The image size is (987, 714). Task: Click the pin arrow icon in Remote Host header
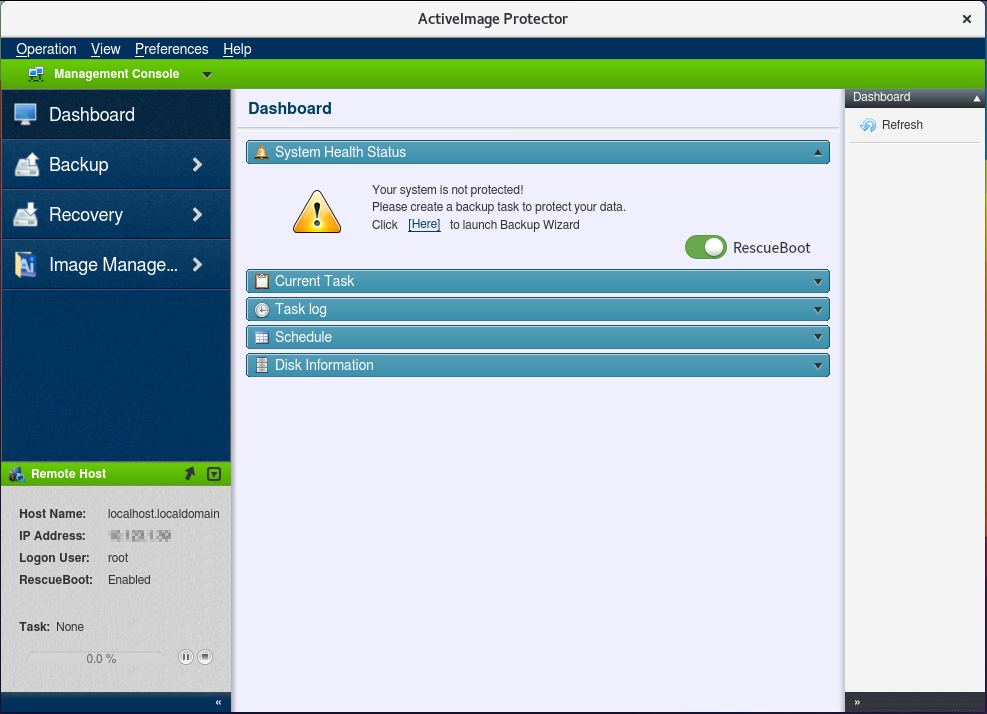click(190, 474)
